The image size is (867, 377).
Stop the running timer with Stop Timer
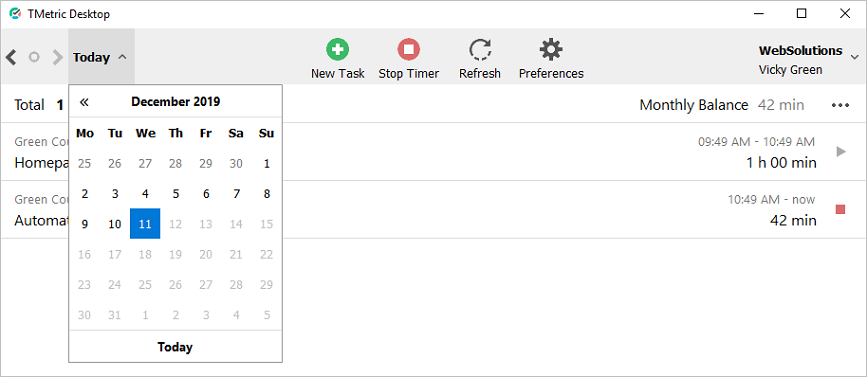409,49
